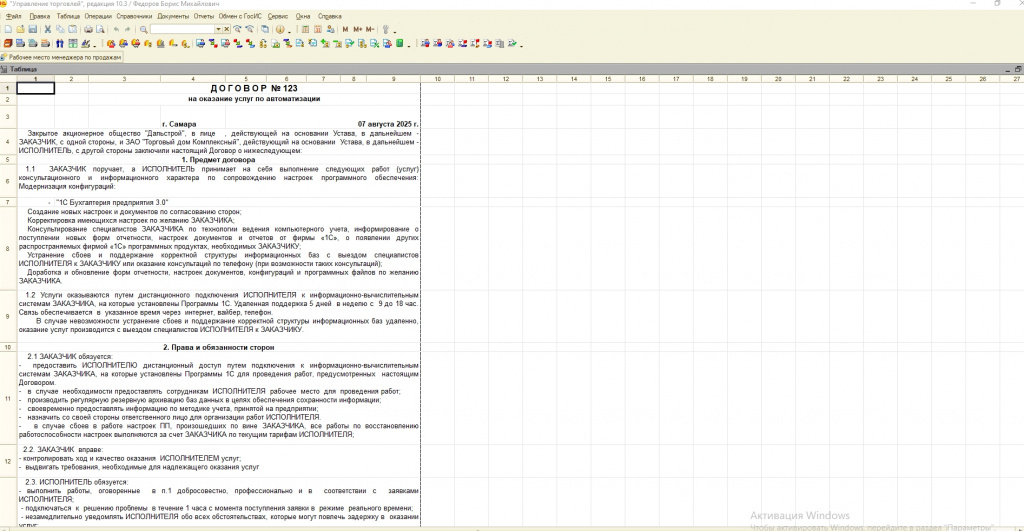Minimize the Таблица inner window
The width and height of the screenshot is (1024, 531).
(1008, 69)
